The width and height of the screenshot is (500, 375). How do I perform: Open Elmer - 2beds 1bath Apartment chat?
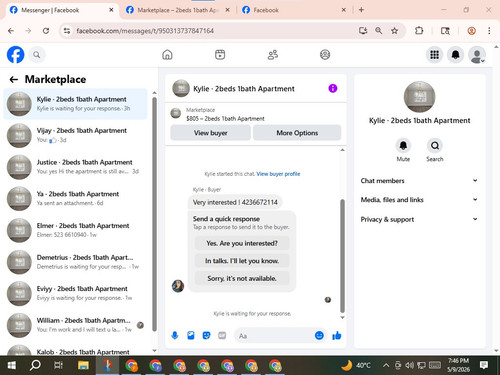[x=75, y=230]
